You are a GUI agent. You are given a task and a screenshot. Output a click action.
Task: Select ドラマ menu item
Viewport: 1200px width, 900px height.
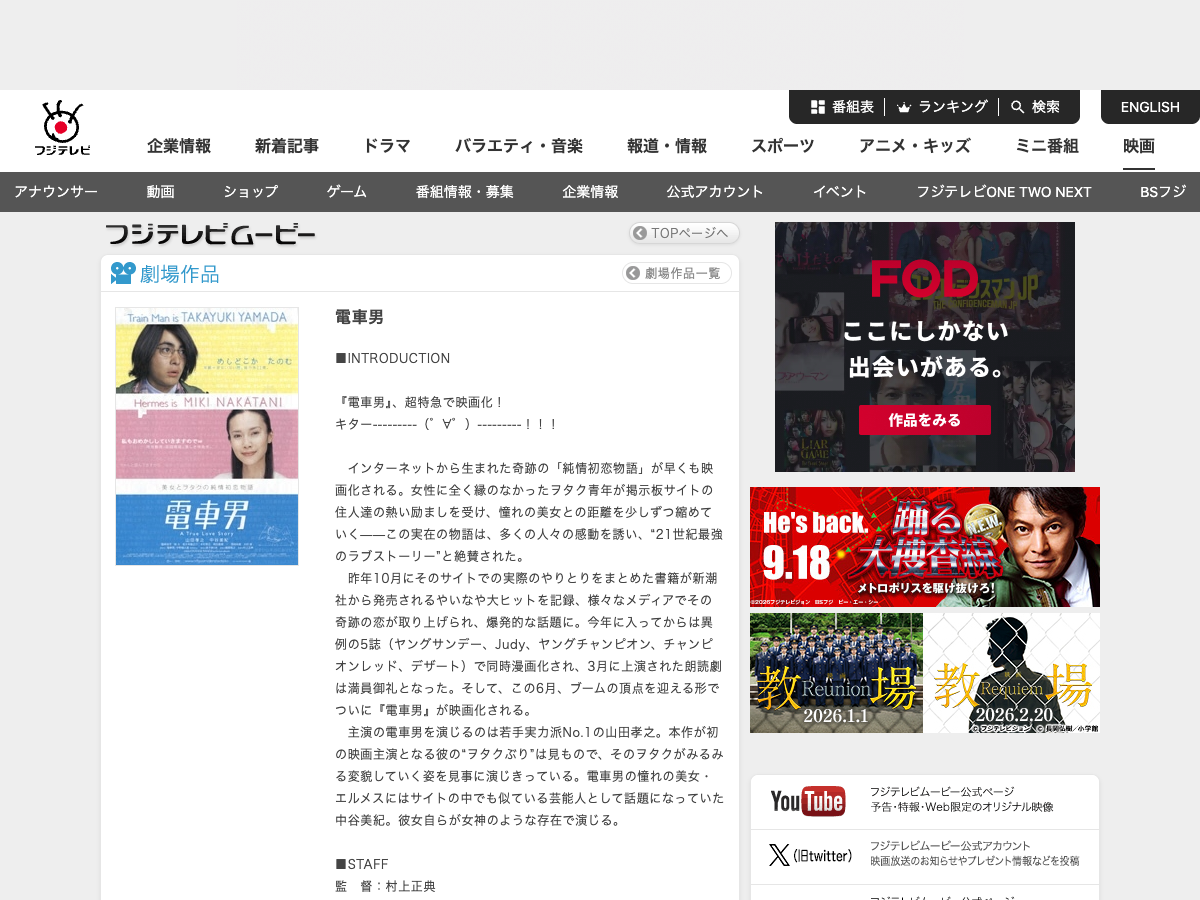(x=387, y=146)
